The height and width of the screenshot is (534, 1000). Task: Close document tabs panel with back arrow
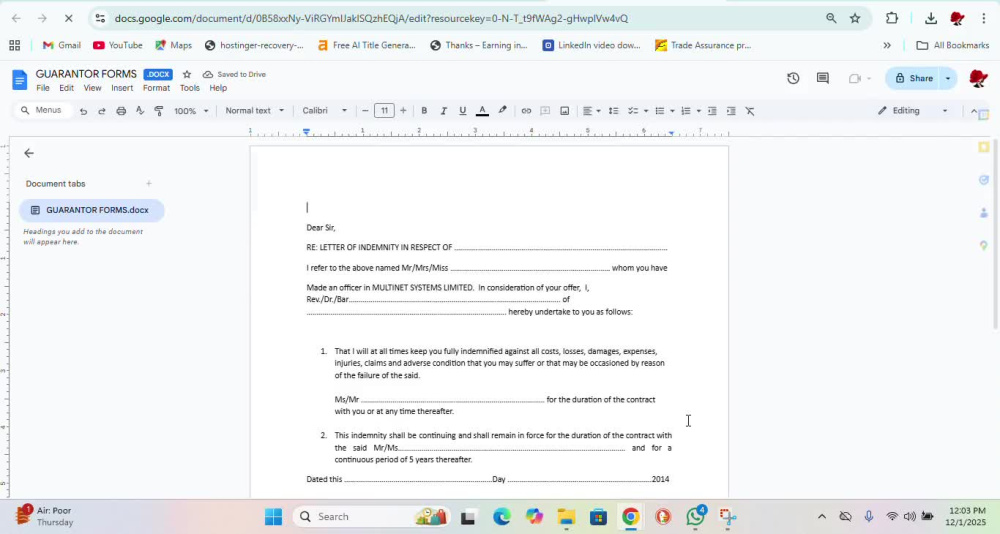(x=29, y=153)
